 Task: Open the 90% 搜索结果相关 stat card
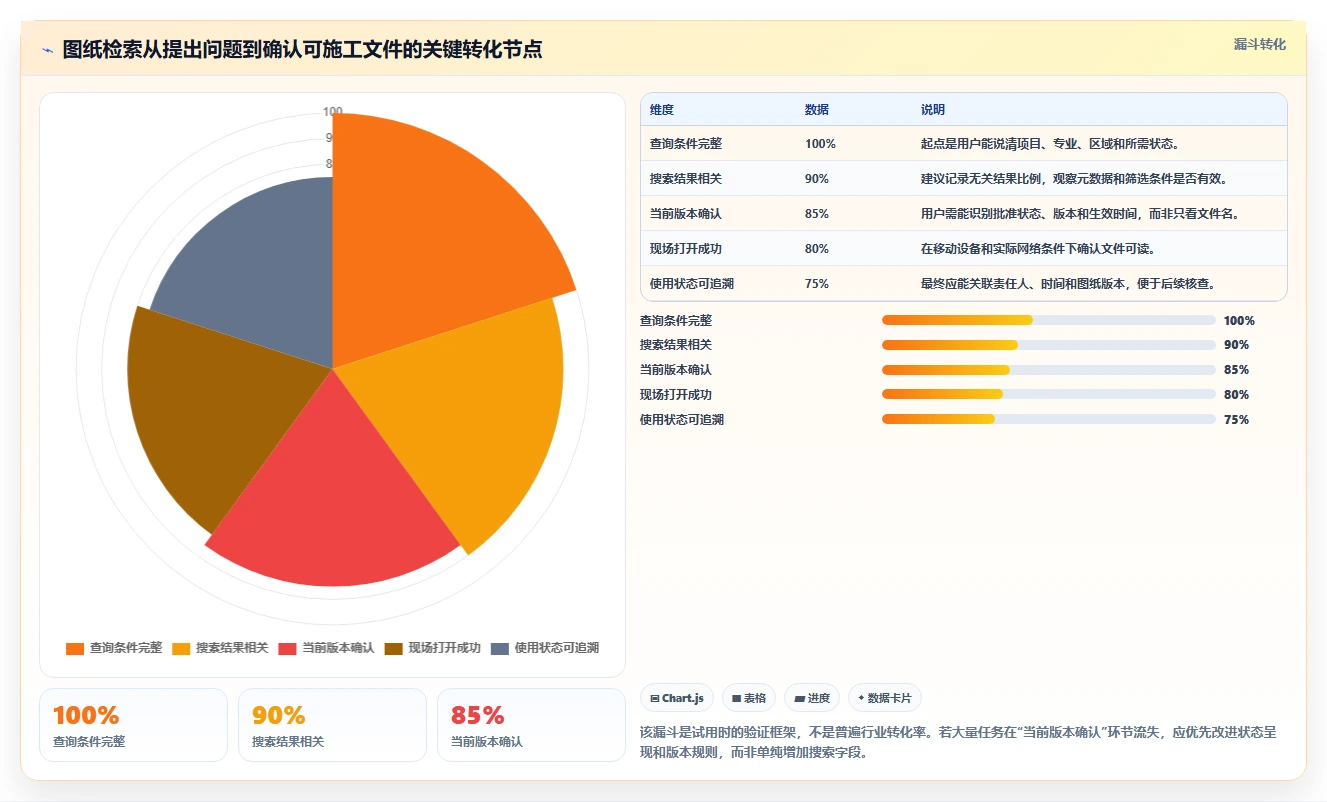(332, 725)
